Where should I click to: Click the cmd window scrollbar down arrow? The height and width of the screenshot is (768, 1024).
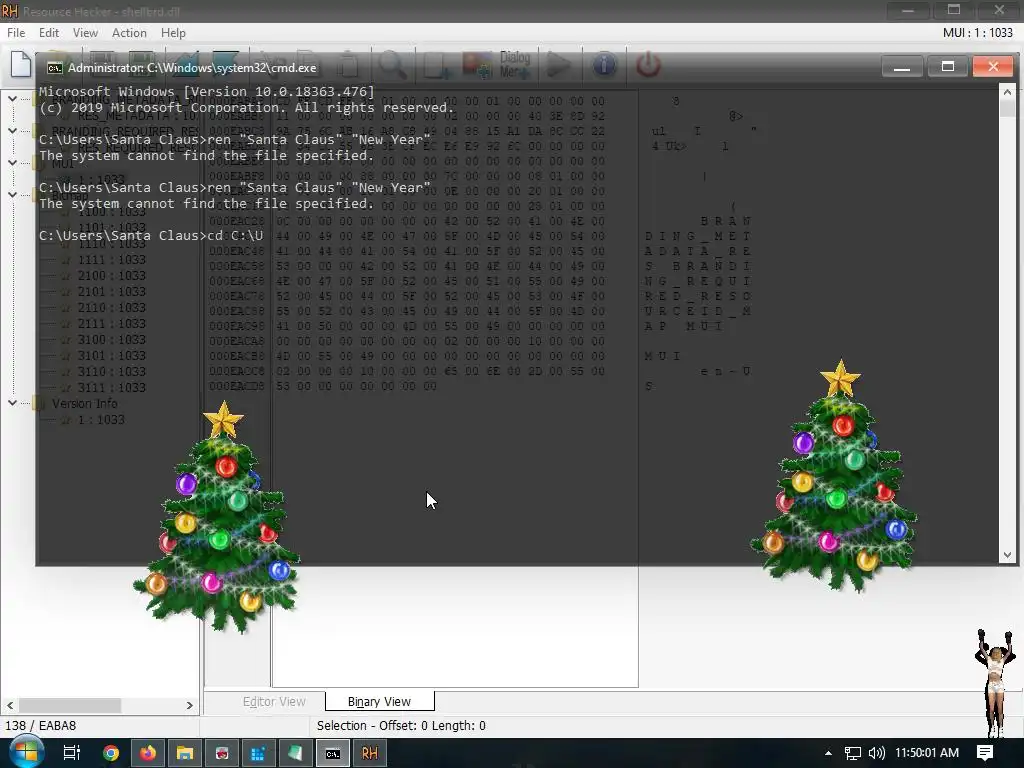(1007, 555)
